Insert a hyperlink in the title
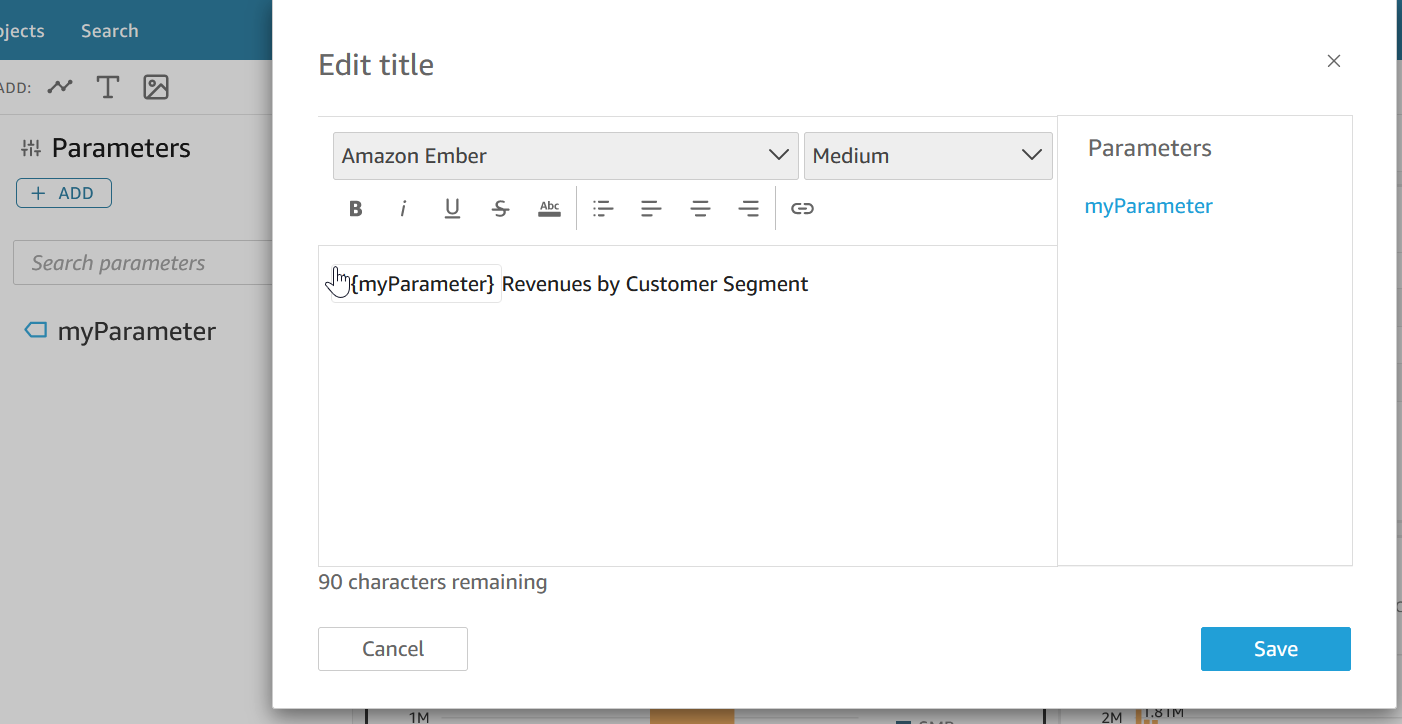This screenshot has height=724, width=1402. tap(802, 208)
